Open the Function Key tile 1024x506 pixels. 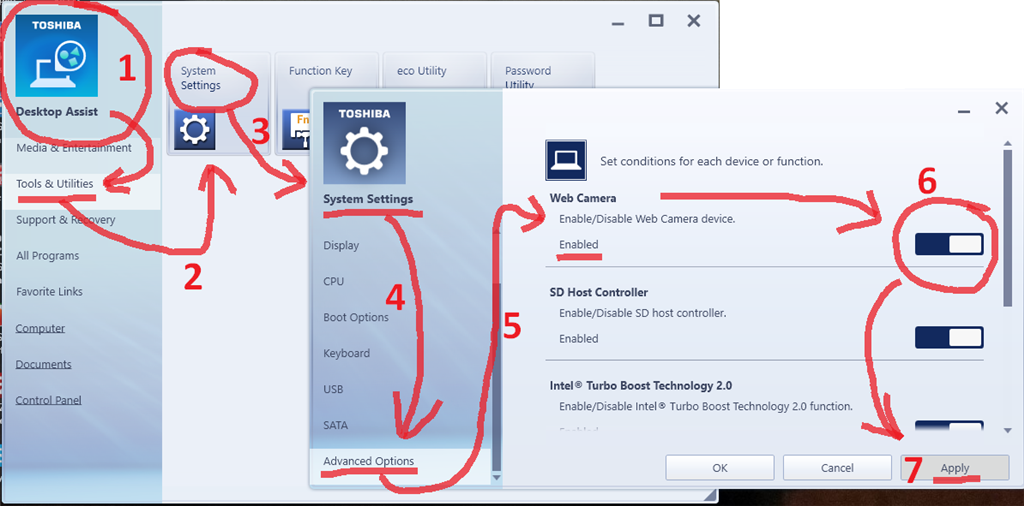point(326,104)
